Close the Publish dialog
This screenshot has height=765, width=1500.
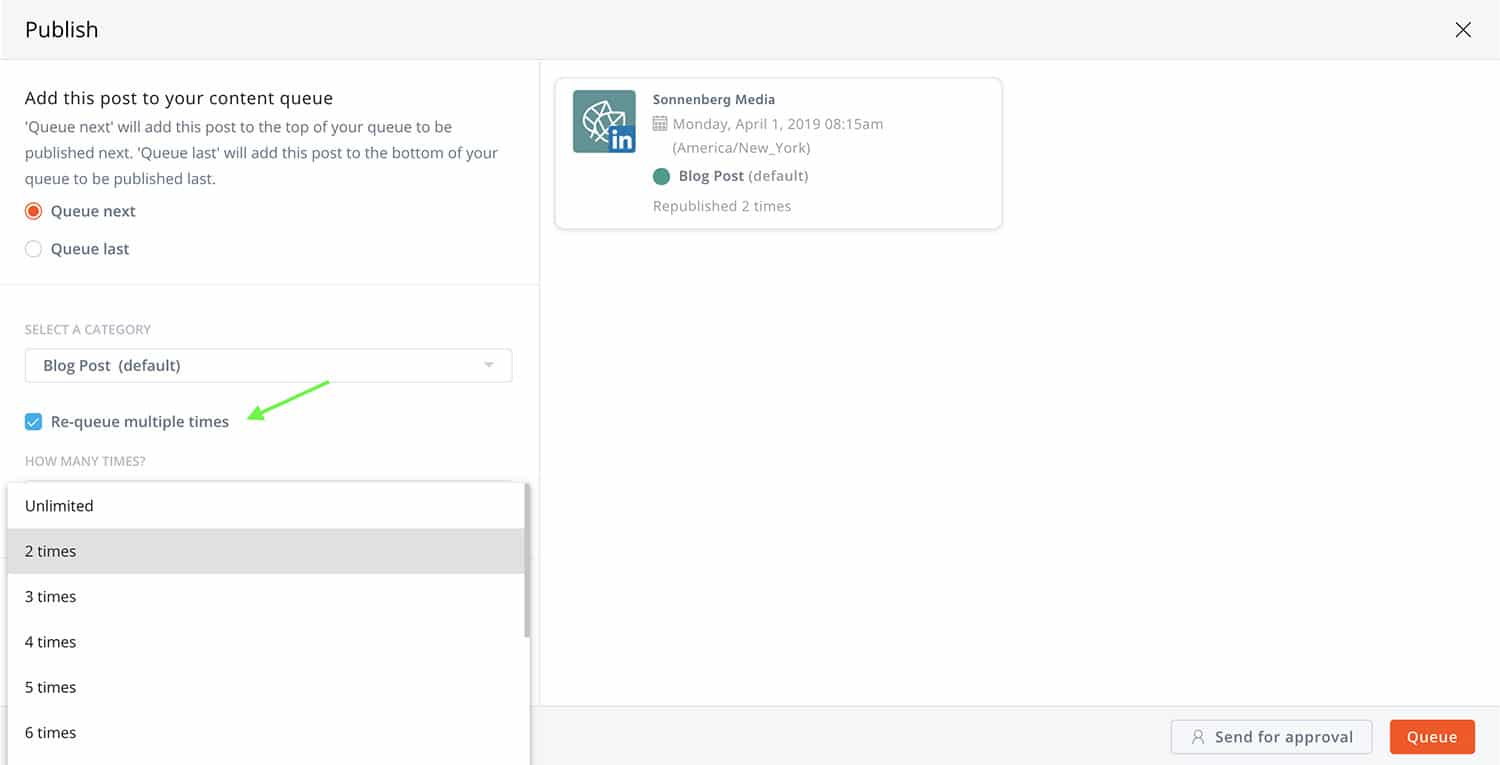[1463, 30]
